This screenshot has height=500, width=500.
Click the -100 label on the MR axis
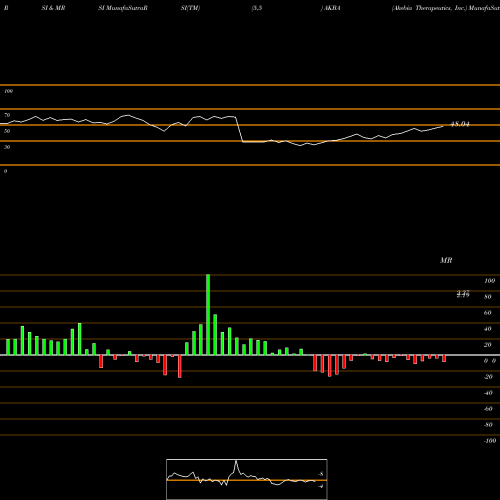click(x=490, y=441)
